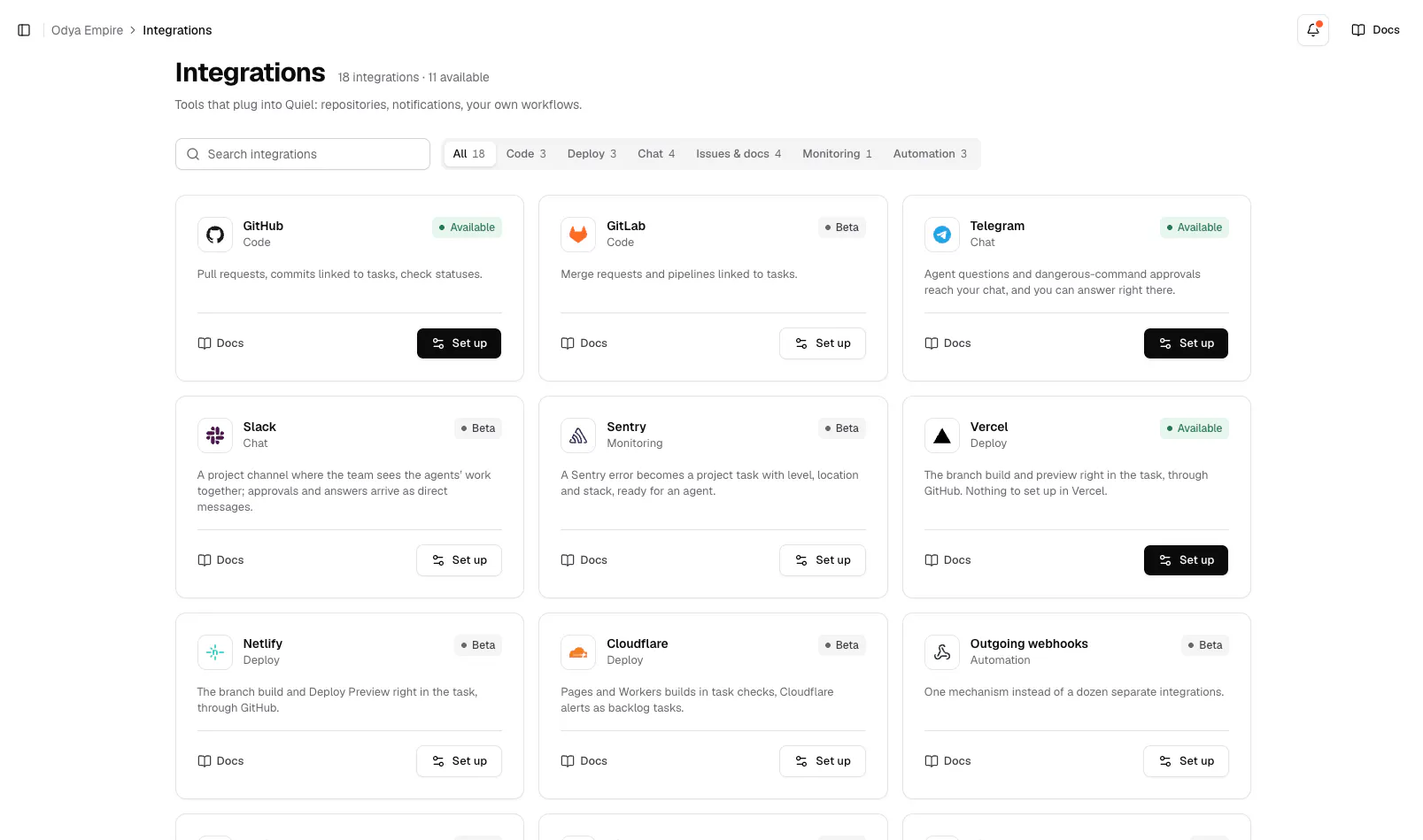
Task: Set up the Netlify integration
Action: coord(459,761)
